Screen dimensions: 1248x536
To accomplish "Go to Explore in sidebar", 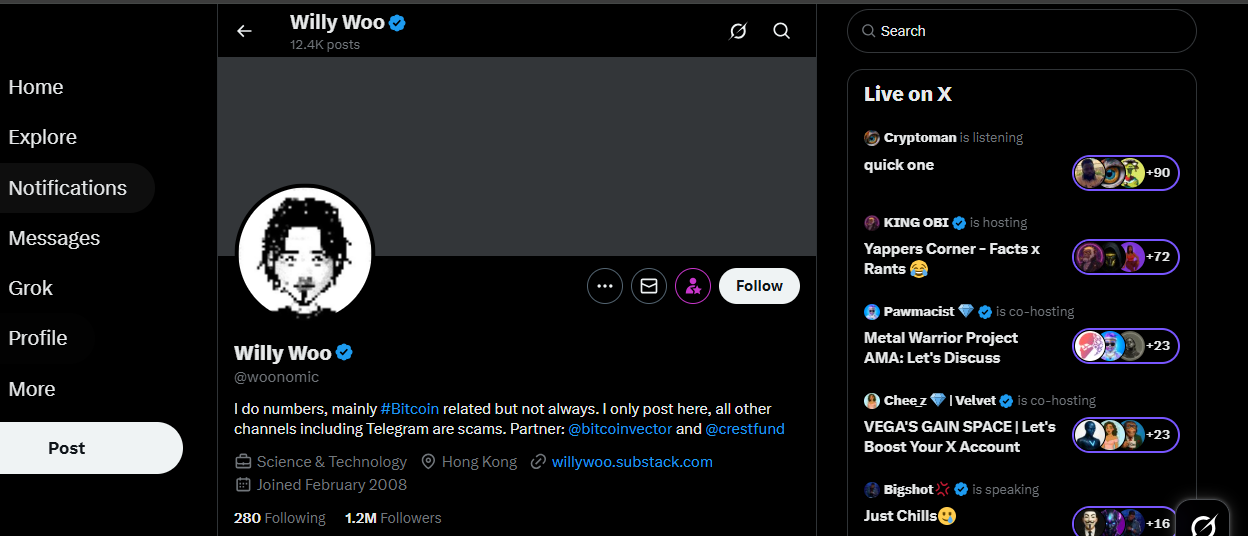I will point(43,137).
